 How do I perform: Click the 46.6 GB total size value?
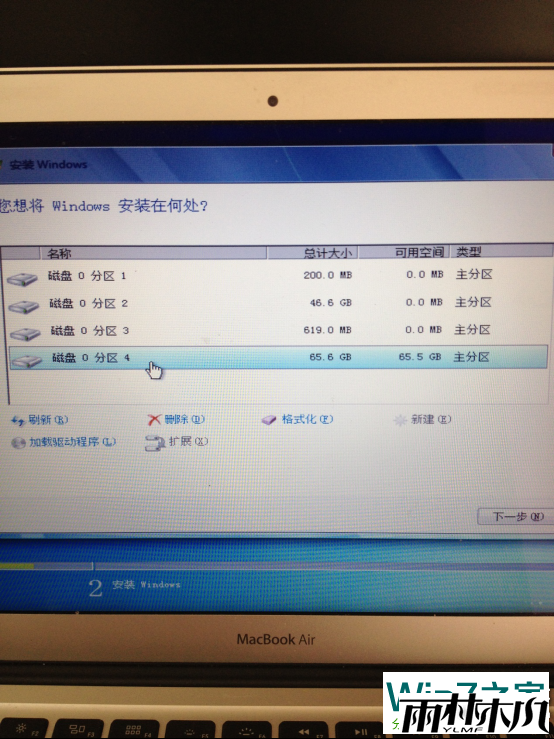tap(331, 303)
